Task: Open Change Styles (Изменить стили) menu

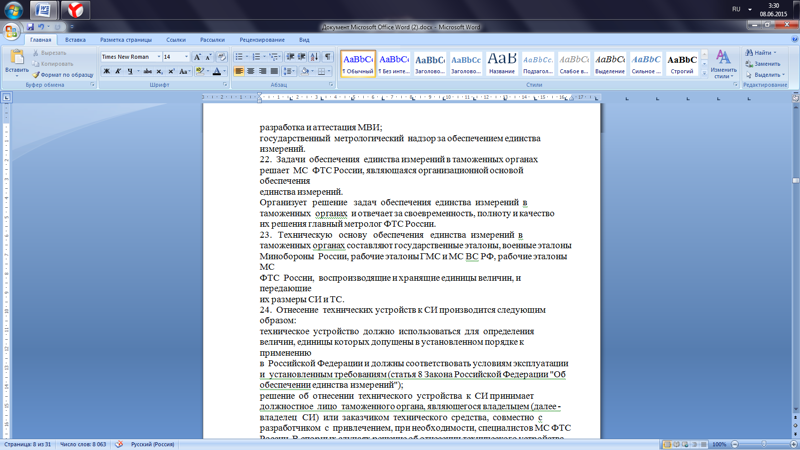Action: 723,64
